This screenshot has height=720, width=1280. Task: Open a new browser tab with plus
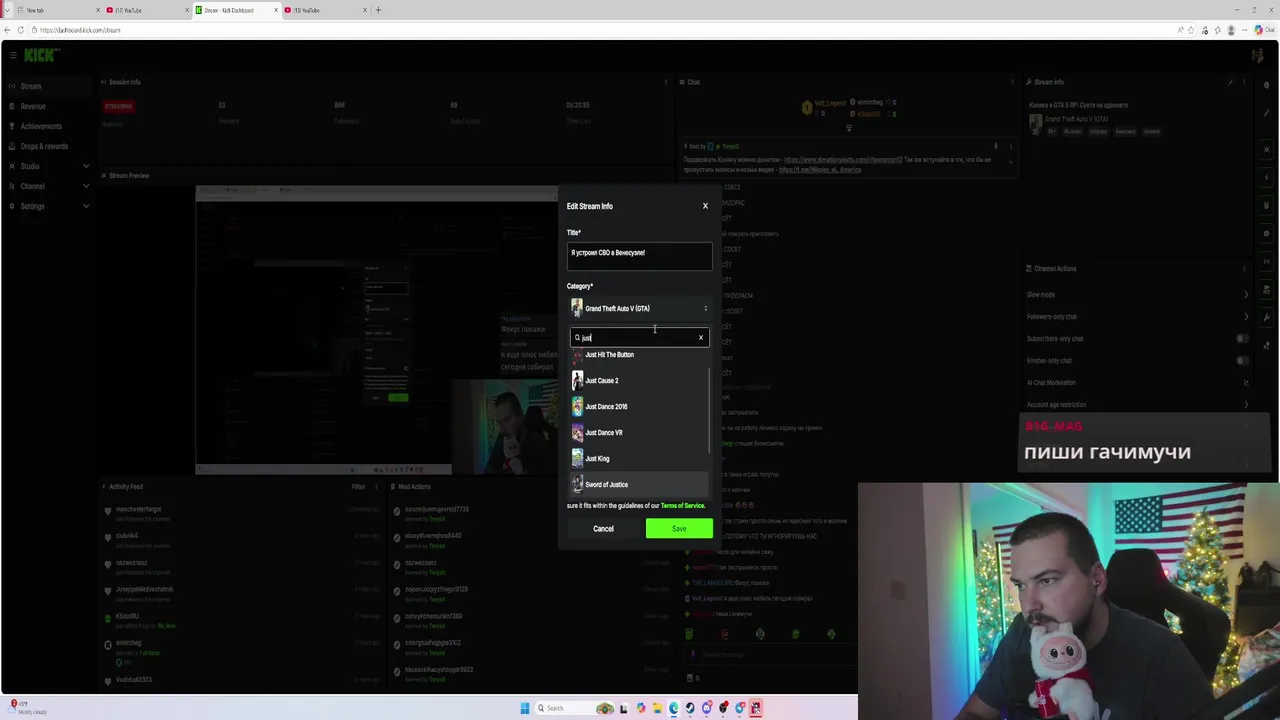pos(378,10)
